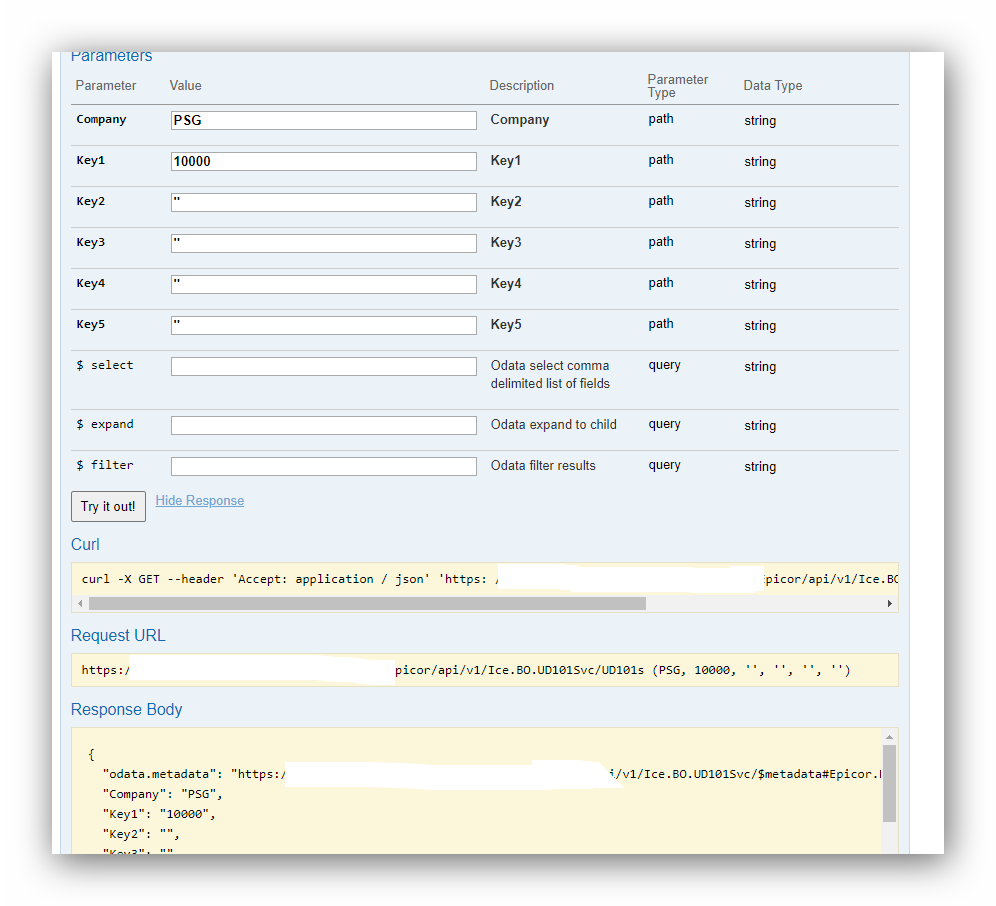Select the Key1 input containing 10000

click(322, 161)
